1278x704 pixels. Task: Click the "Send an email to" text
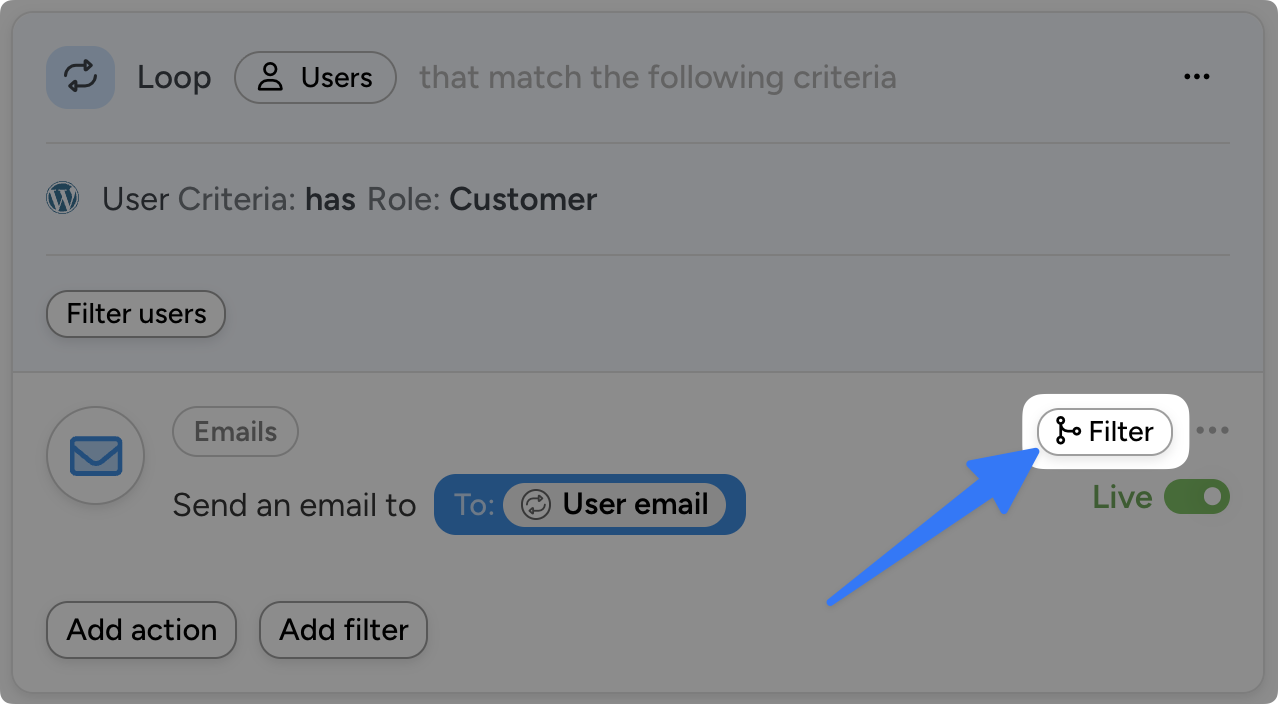point(294,505)
